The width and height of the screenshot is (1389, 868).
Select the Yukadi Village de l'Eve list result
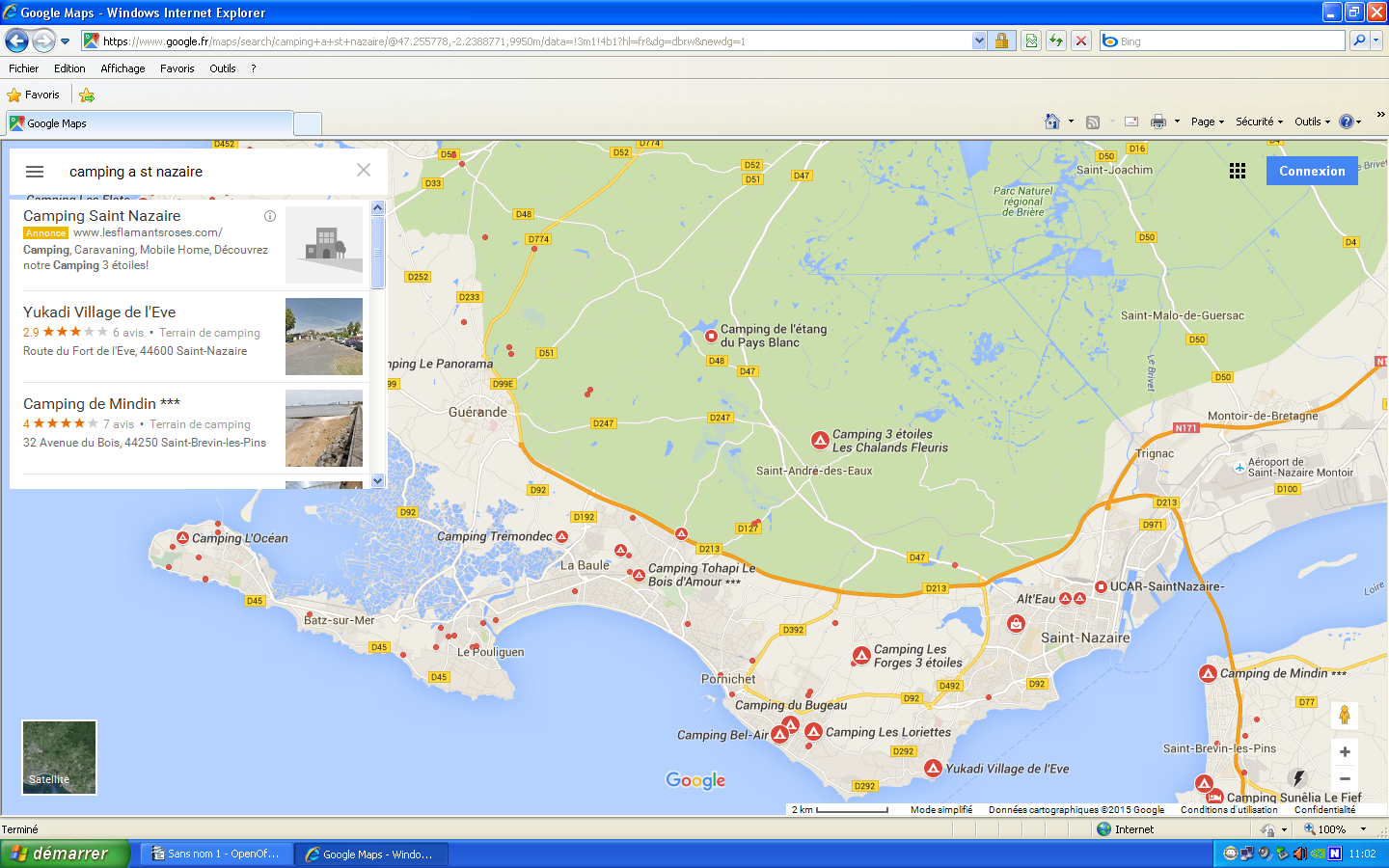point(189,337)
